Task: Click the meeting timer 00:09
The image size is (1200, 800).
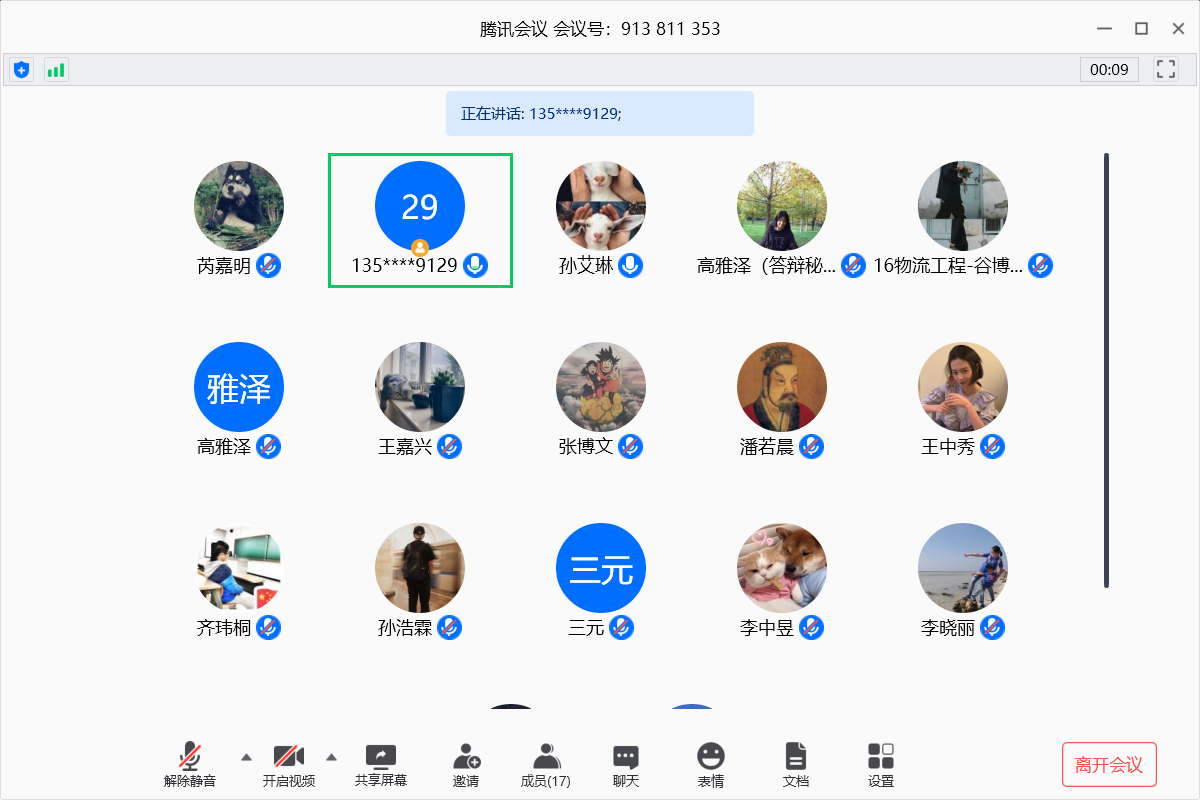Action: (x=1109, y=69)
